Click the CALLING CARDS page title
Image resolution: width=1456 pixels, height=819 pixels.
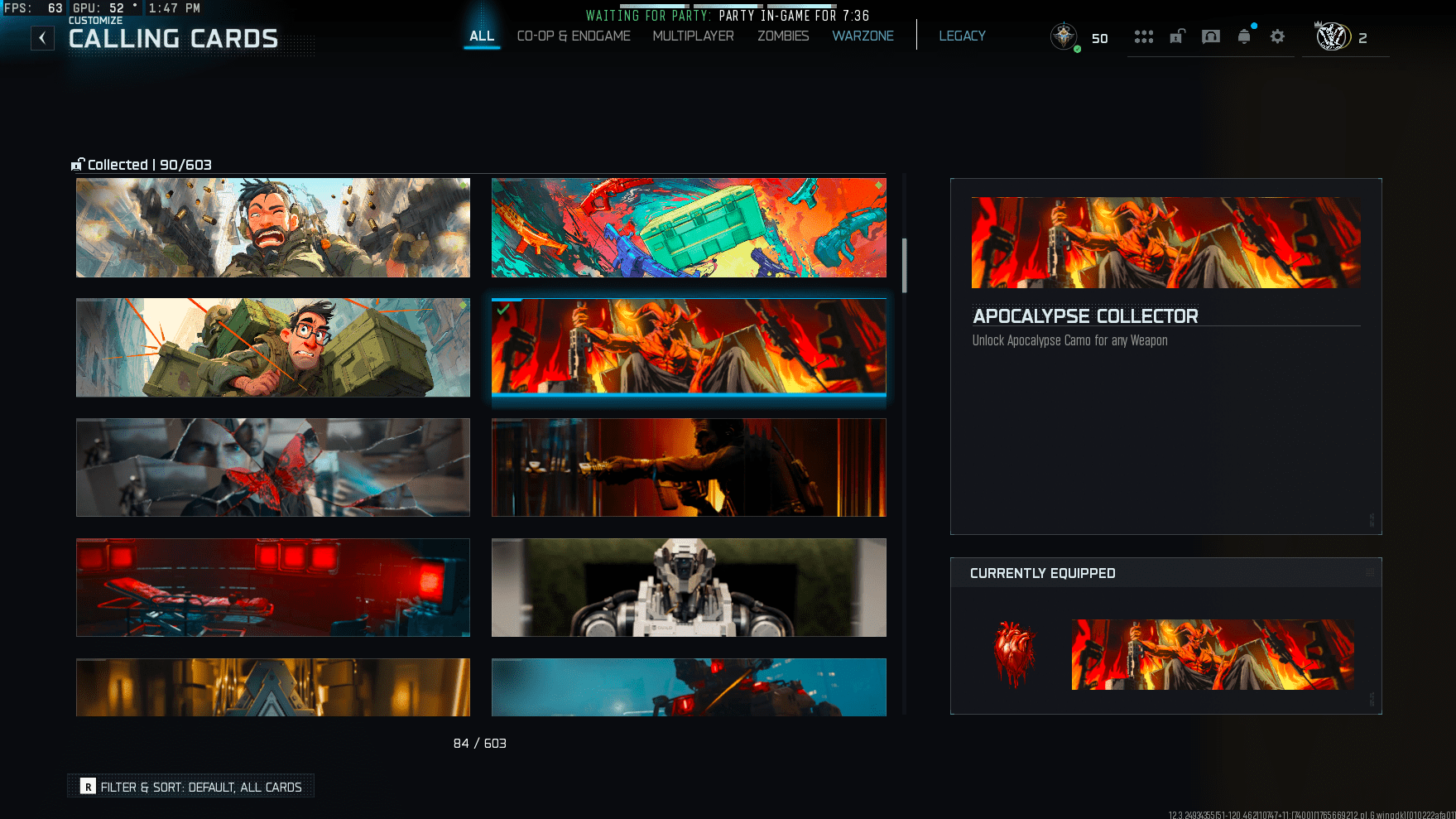173,39
